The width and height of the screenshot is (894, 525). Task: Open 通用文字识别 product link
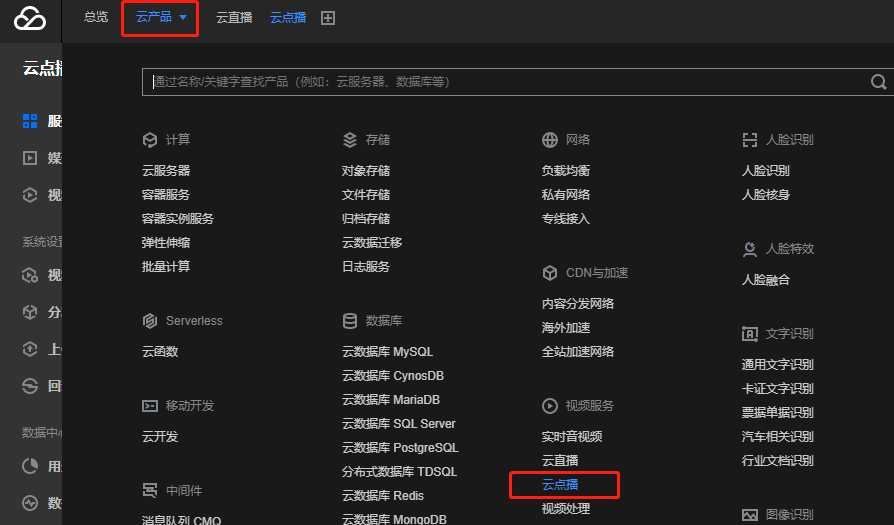coord(778,364)
